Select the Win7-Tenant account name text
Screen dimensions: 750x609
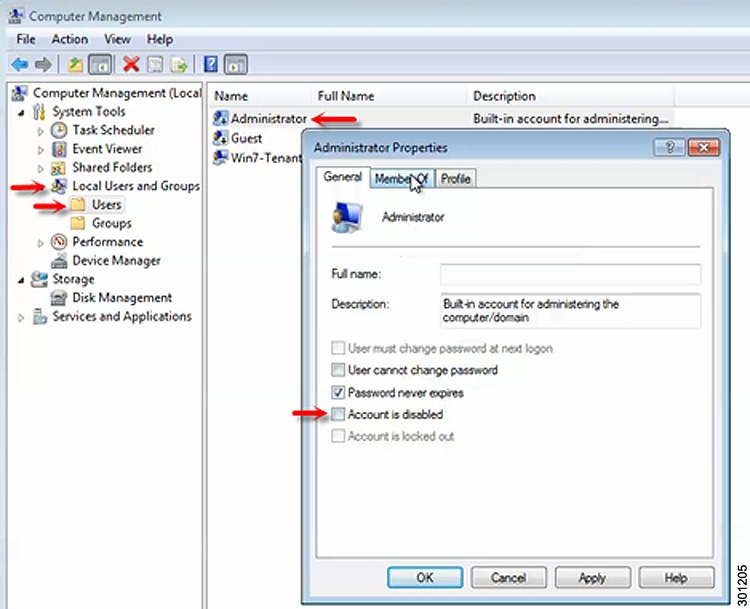pyautogui.click(x=266, y=157)
